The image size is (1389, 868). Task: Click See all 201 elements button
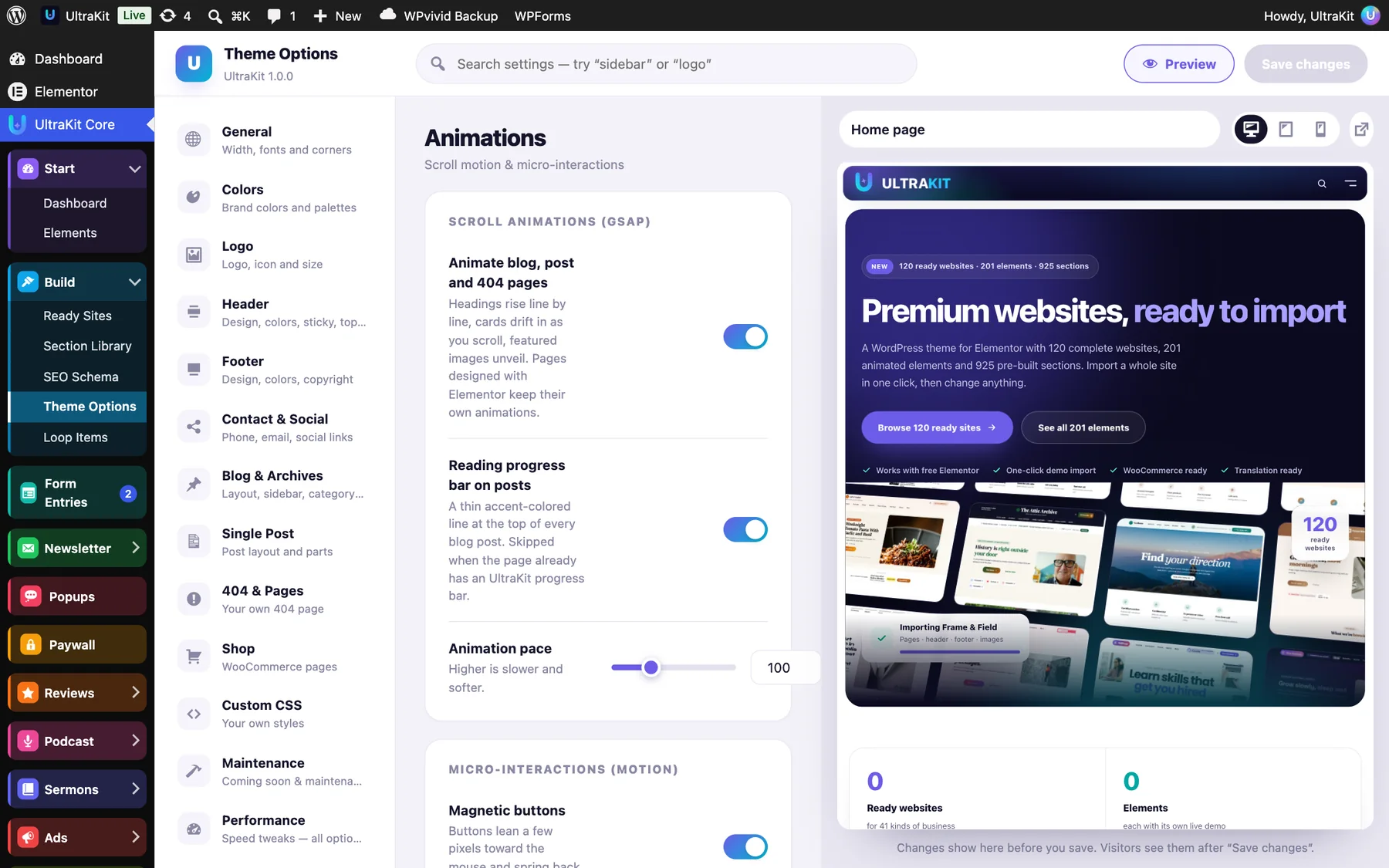[x=1083, y=427]
